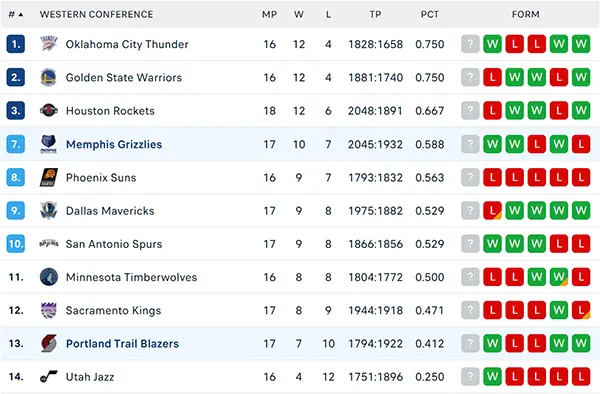Screen dimensions: 600x394
Task: Click the Houston Rockets logo icon
Action: pyautogui.click(x=49, y=111)
